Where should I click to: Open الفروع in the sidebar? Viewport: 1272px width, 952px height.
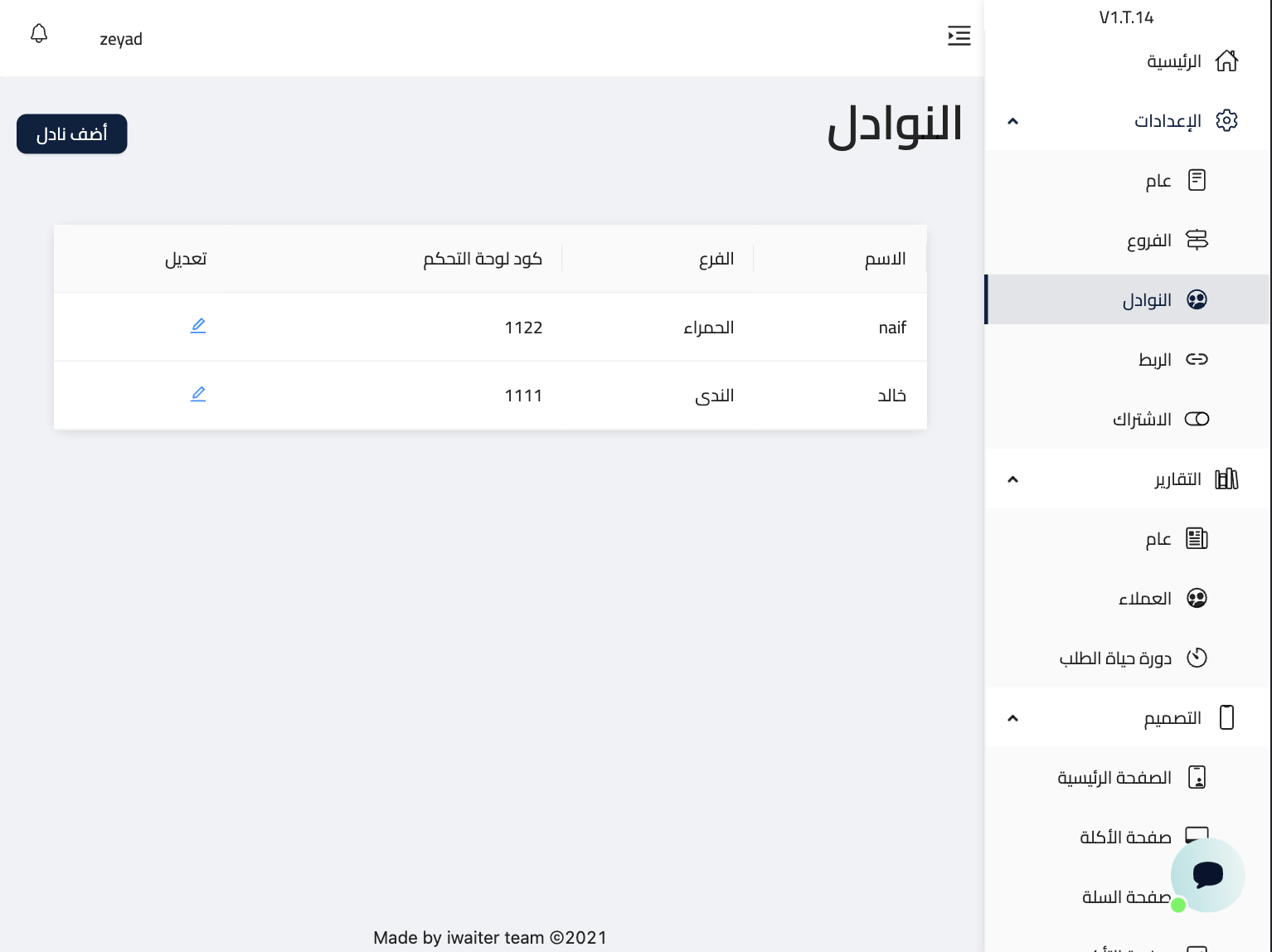(x=1149, y=240)
